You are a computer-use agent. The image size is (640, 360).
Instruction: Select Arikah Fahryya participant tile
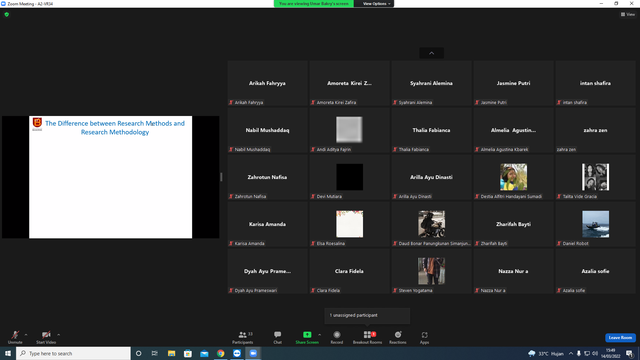pos(267,83)
